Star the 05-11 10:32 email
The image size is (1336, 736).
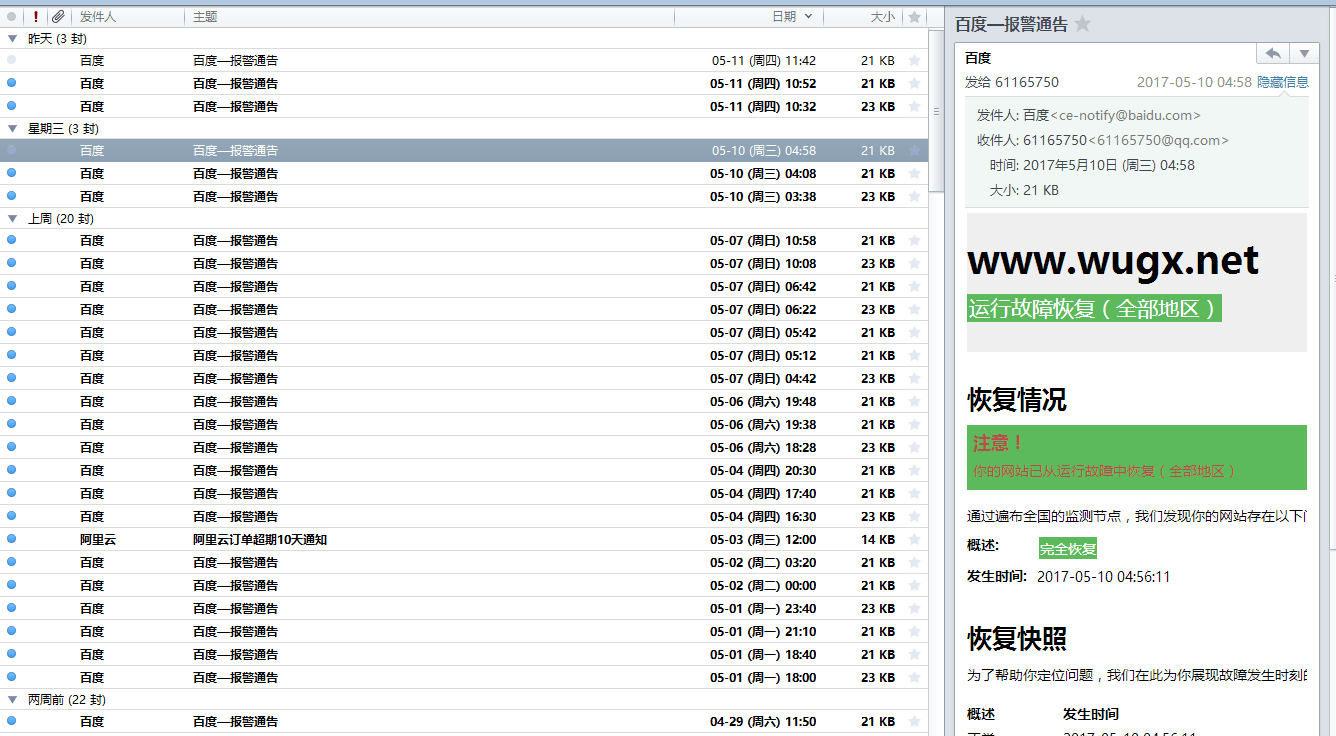tap(914, 106)
